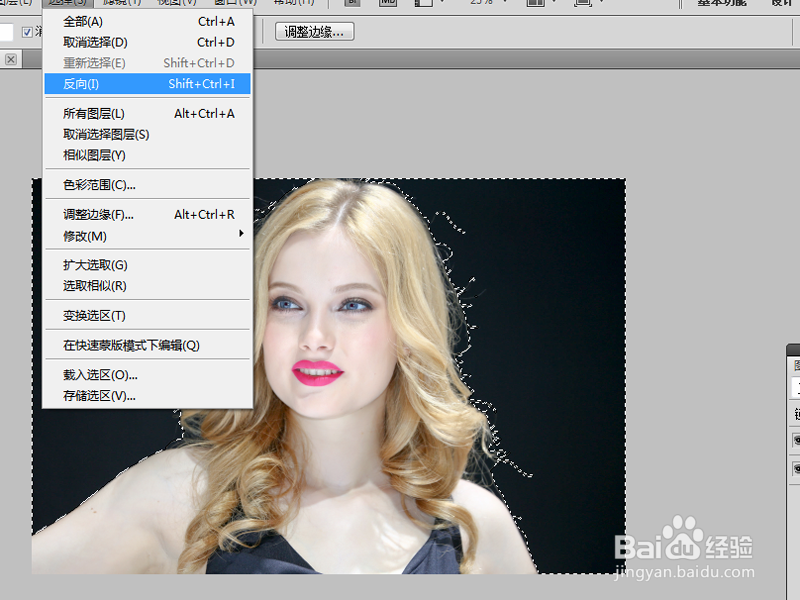Open 色彩范围(C)... dialog from the menu
The height and width of the screenshot is (600, 800).
tap(147, 185)
